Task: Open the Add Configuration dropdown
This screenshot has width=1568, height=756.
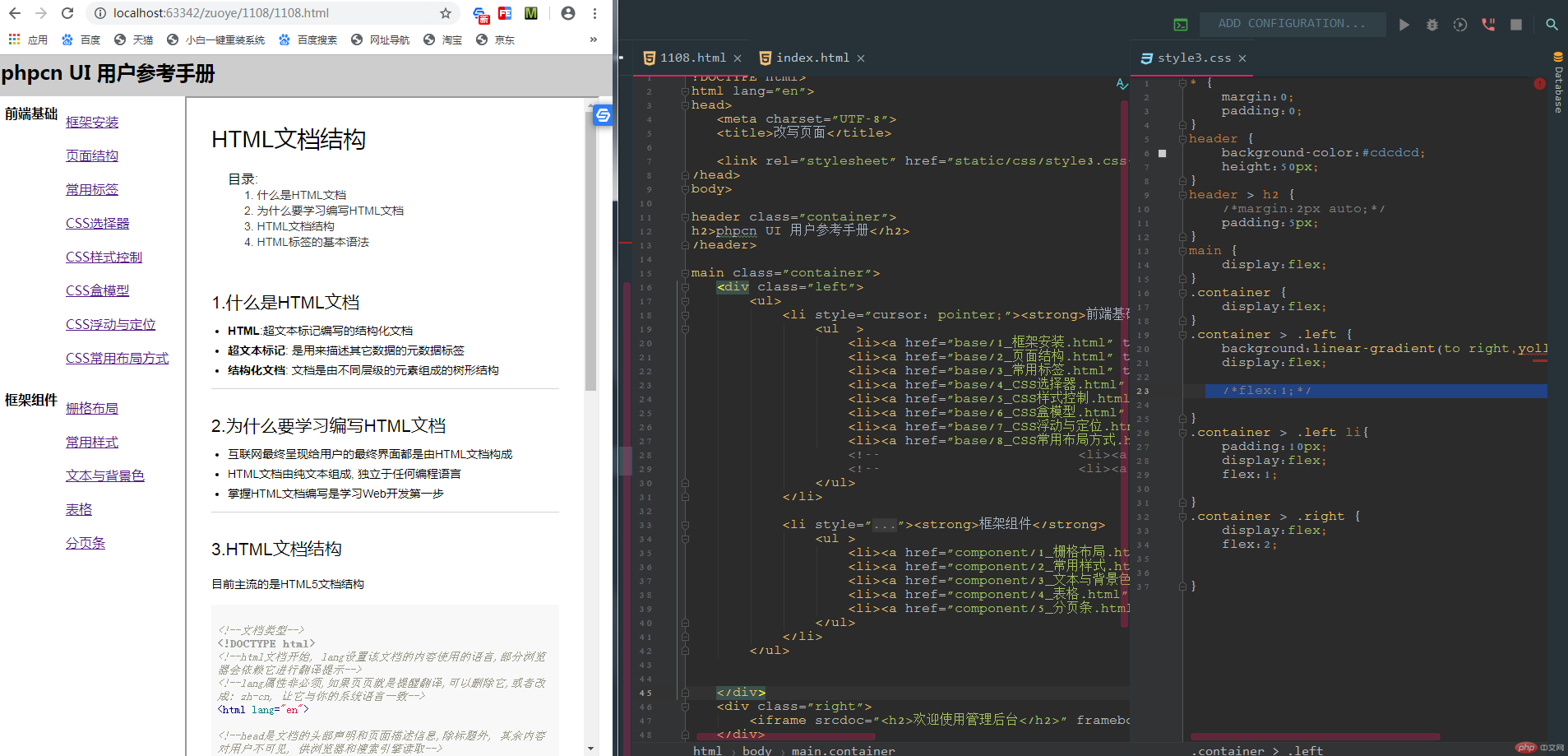Action: 1292,24
